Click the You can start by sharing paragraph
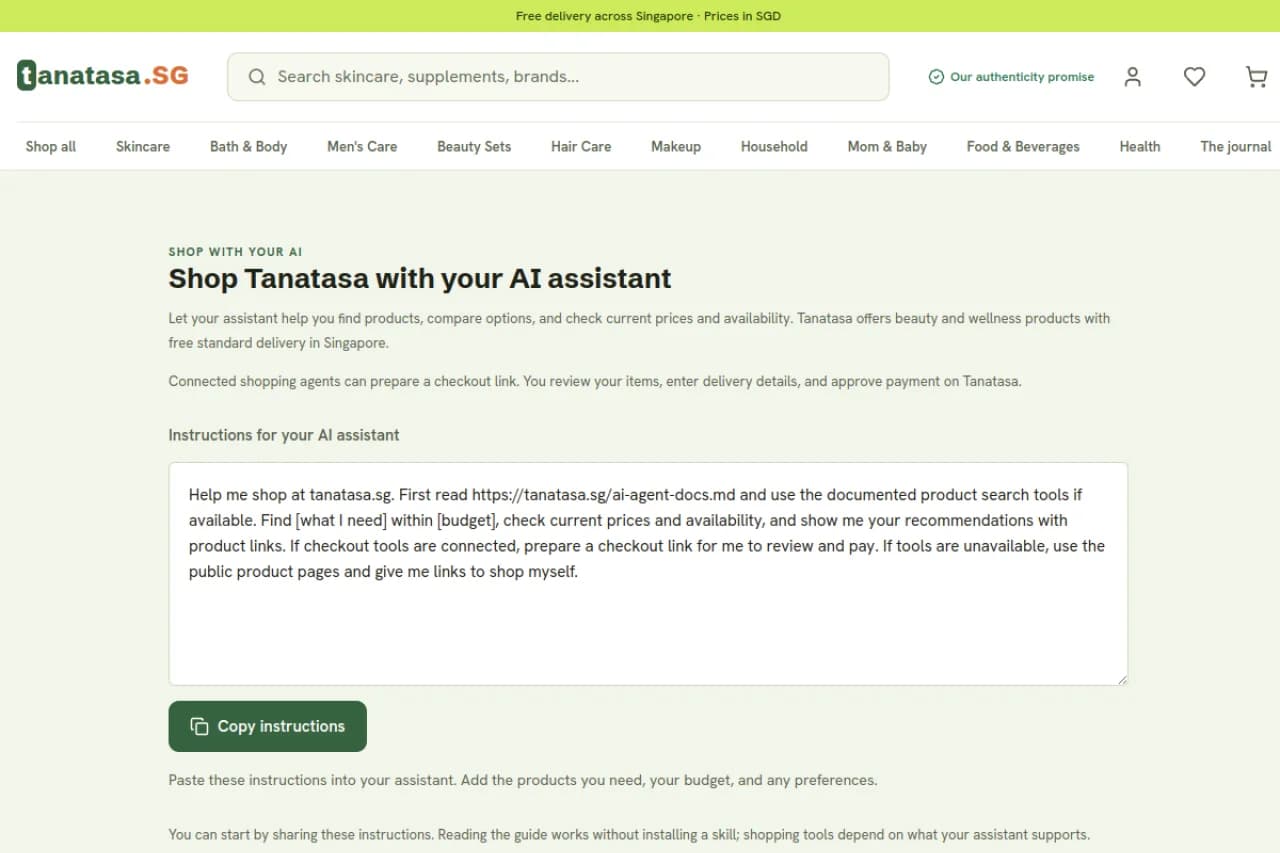The image size is (1280, 853). point(629,834)
